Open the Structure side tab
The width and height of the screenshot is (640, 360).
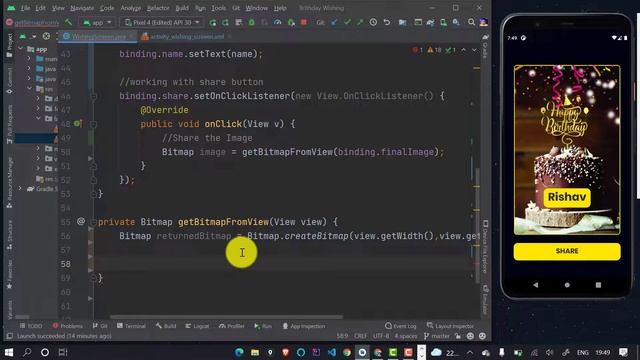[x=9, y=235]
